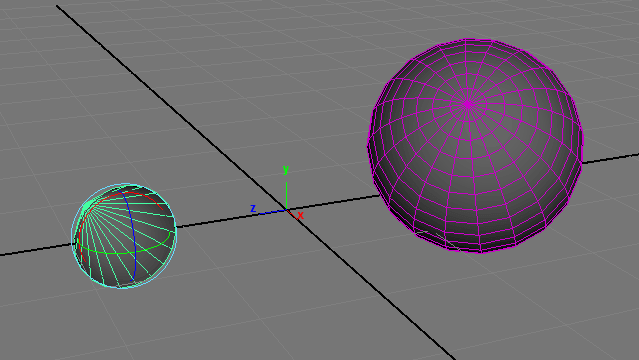Click gray lines at bottom edge of magenta sphere
The image size is (639, 360).
[436, 239]
